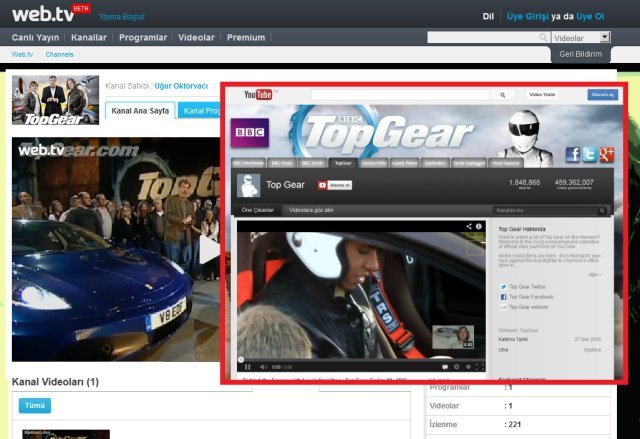The image size is (640, 439).
Task: Focus the YouTube search box
Action: point(400,95)
